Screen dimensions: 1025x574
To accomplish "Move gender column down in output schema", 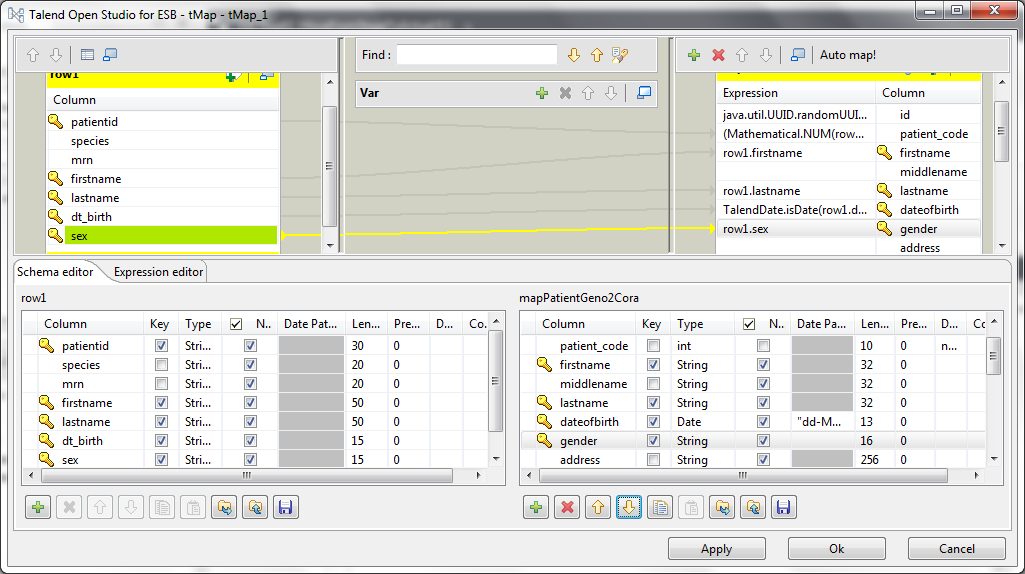I will click(x=629, y=507).
